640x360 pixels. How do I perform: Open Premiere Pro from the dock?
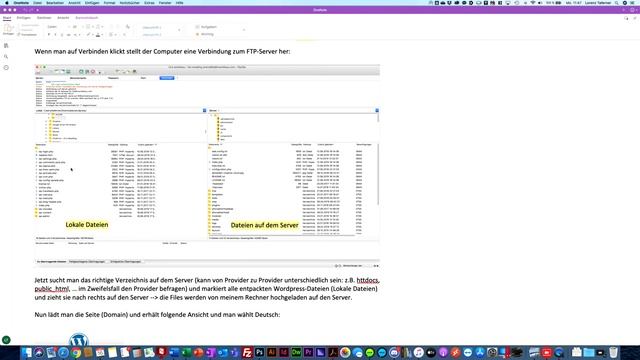click(x=308, y=352)
